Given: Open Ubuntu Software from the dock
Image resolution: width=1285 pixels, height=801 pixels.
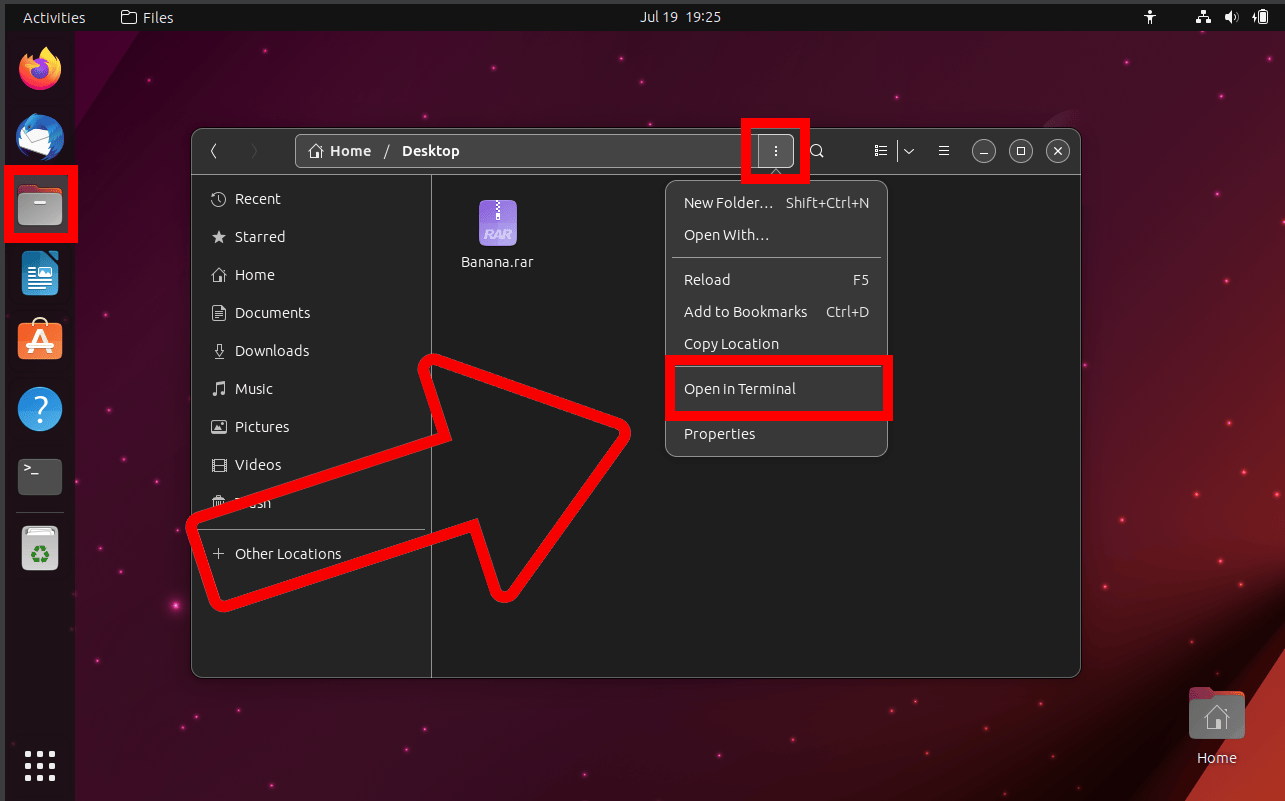Looking at the screenshot, I should coord(39,340).
